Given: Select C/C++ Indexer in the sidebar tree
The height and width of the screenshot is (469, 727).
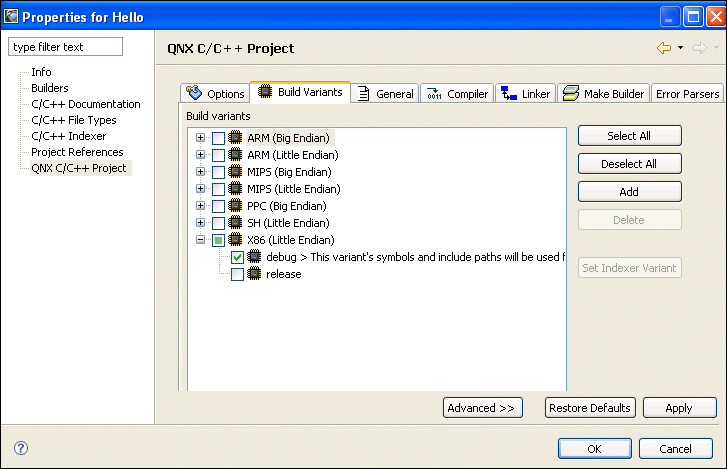Looking at the screenshot, I should [x=68, y=136].
